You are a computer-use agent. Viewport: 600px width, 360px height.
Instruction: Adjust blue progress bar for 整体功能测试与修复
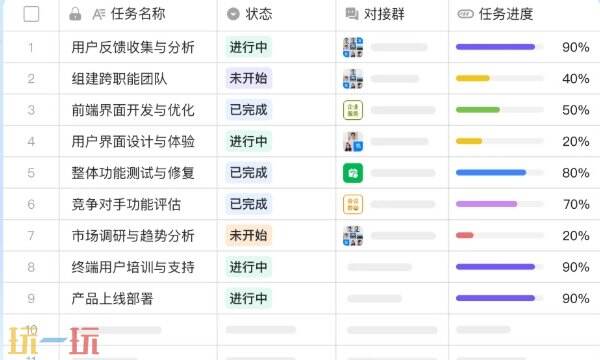pyautogui.click(x=500, y=173)
